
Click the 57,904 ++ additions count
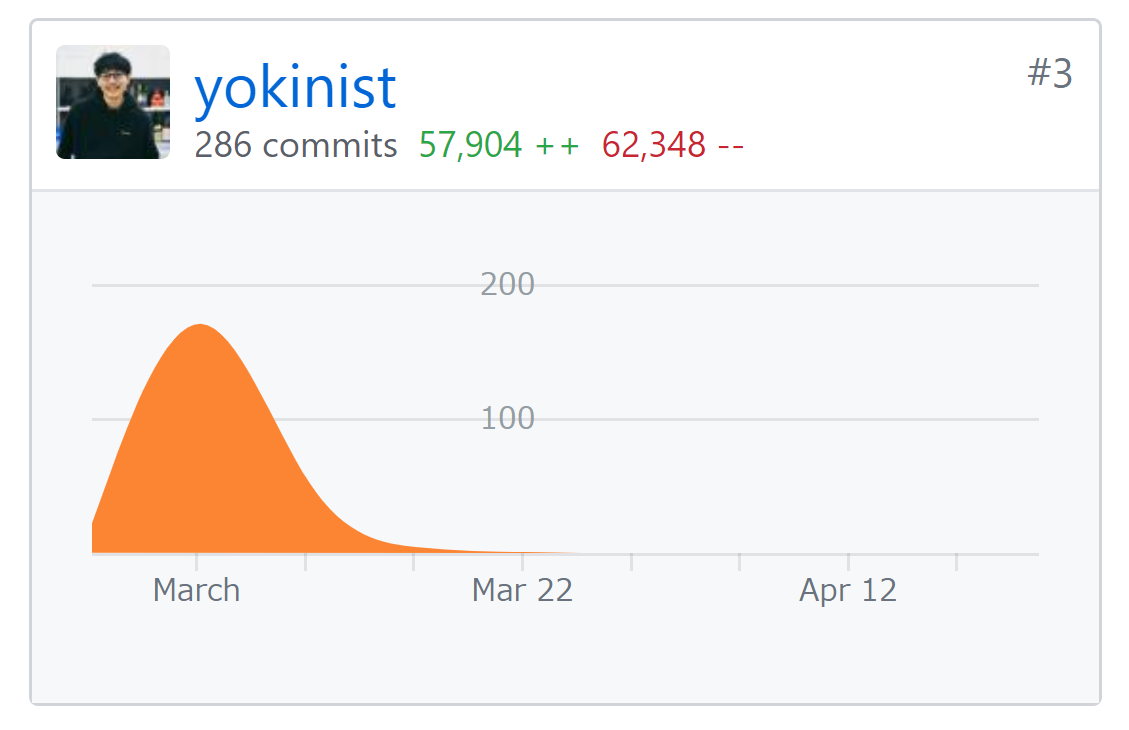coord(499,145)
